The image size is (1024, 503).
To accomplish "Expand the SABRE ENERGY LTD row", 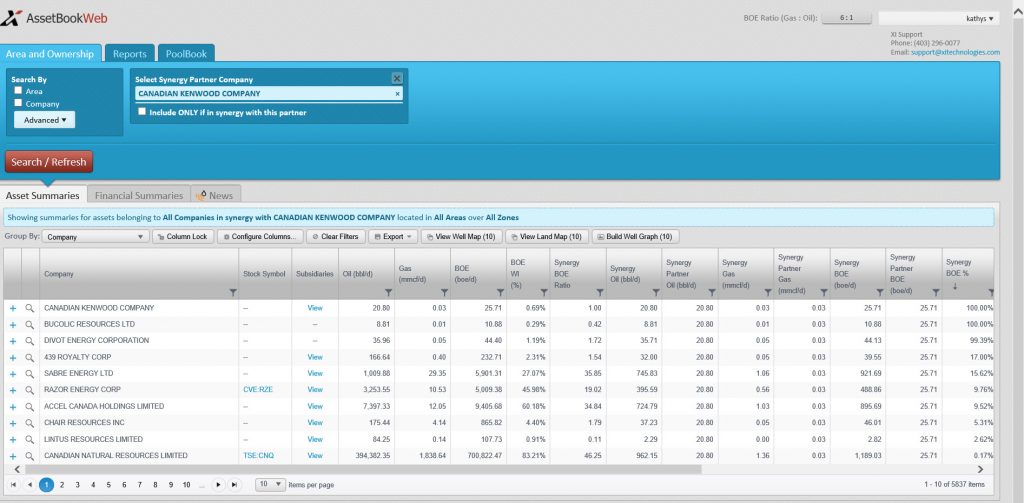I will point(12,374).
